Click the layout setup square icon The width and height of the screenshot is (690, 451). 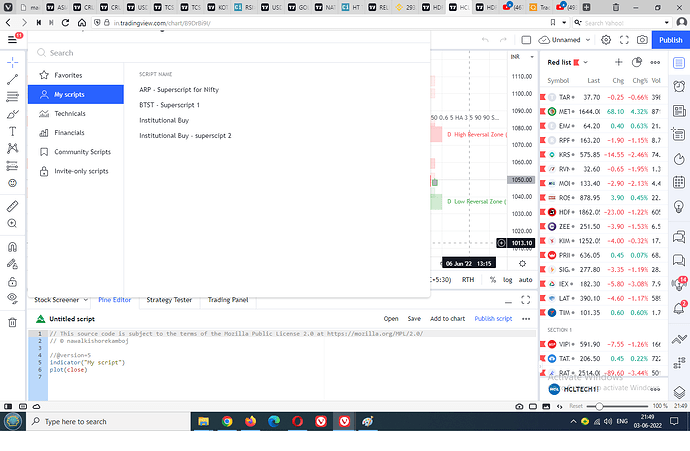pos(526,40)
